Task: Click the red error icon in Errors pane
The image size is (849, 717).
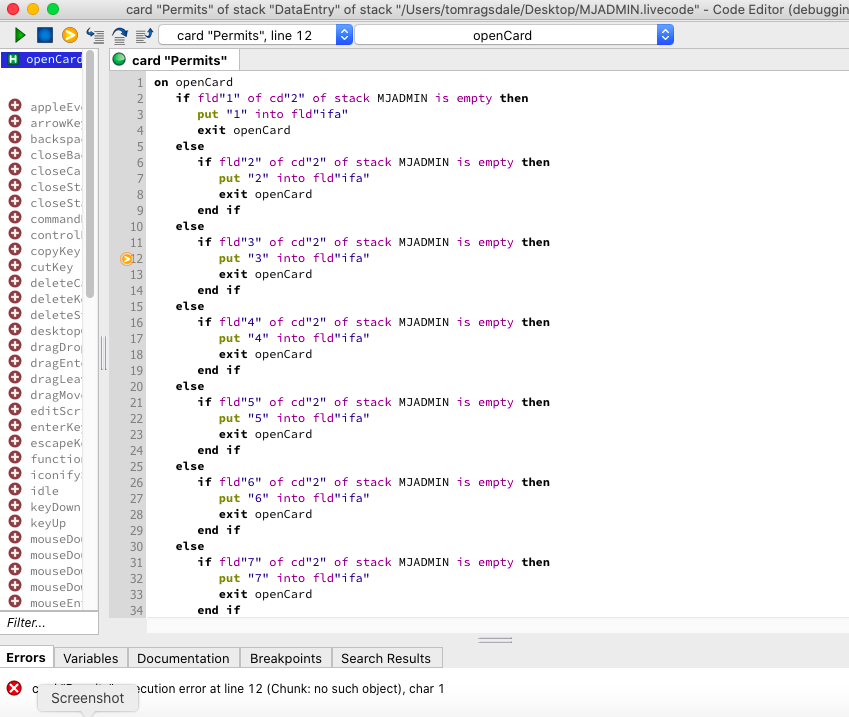Action: (14, 688)
